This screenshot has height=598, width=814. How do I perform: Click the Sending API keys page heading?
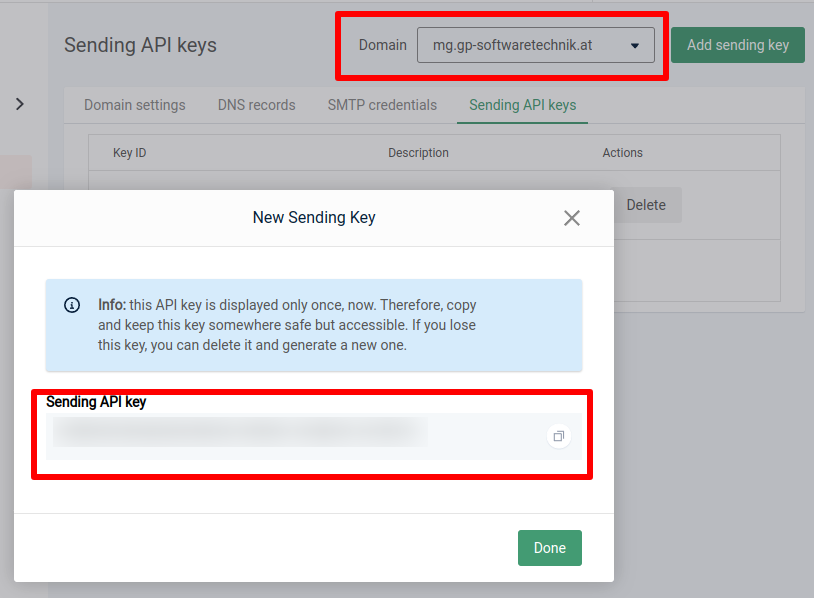coord(140,45)
